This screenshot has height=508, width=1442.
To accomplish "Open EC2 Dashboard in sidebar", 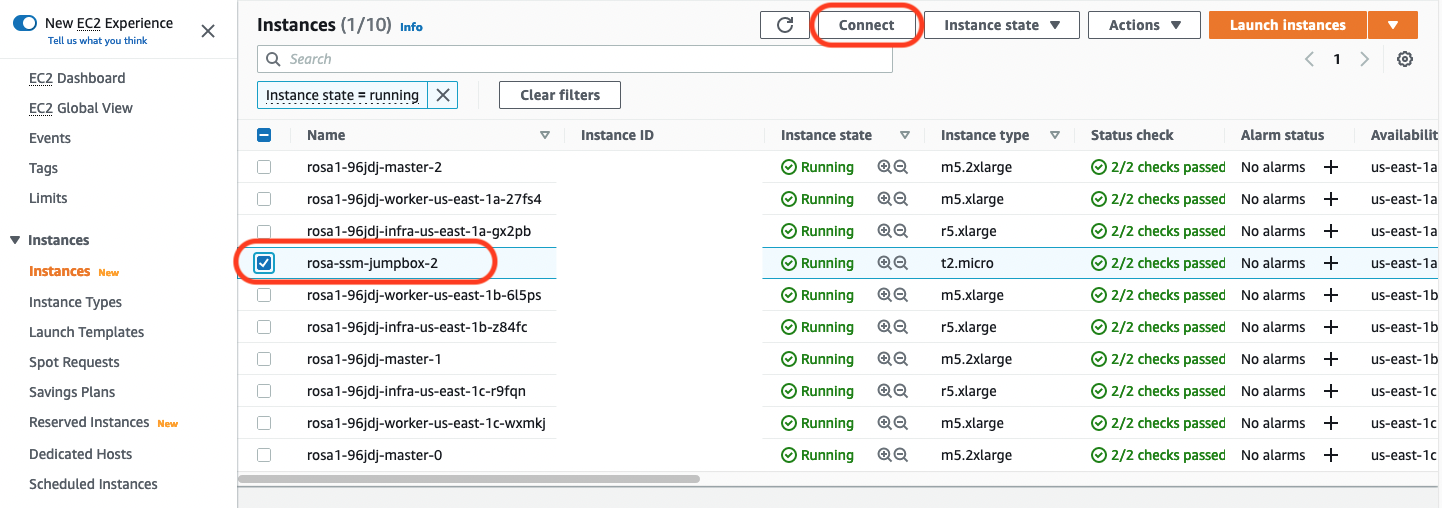I will [77, 78].
